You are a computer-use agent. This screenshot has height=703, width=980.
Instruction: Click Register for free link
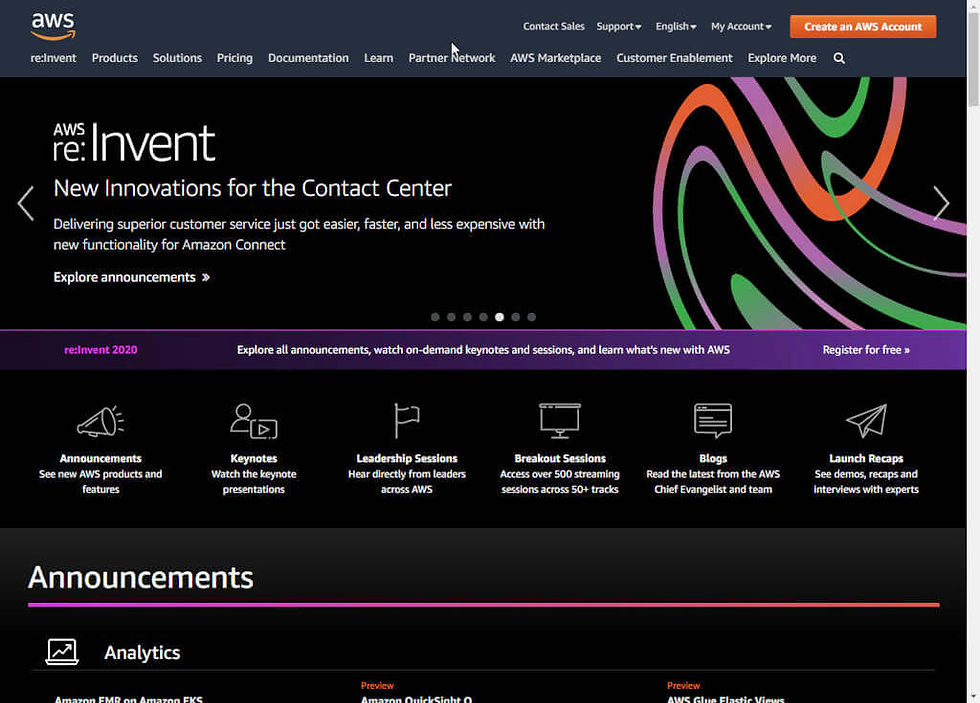[x=866, y=350]
